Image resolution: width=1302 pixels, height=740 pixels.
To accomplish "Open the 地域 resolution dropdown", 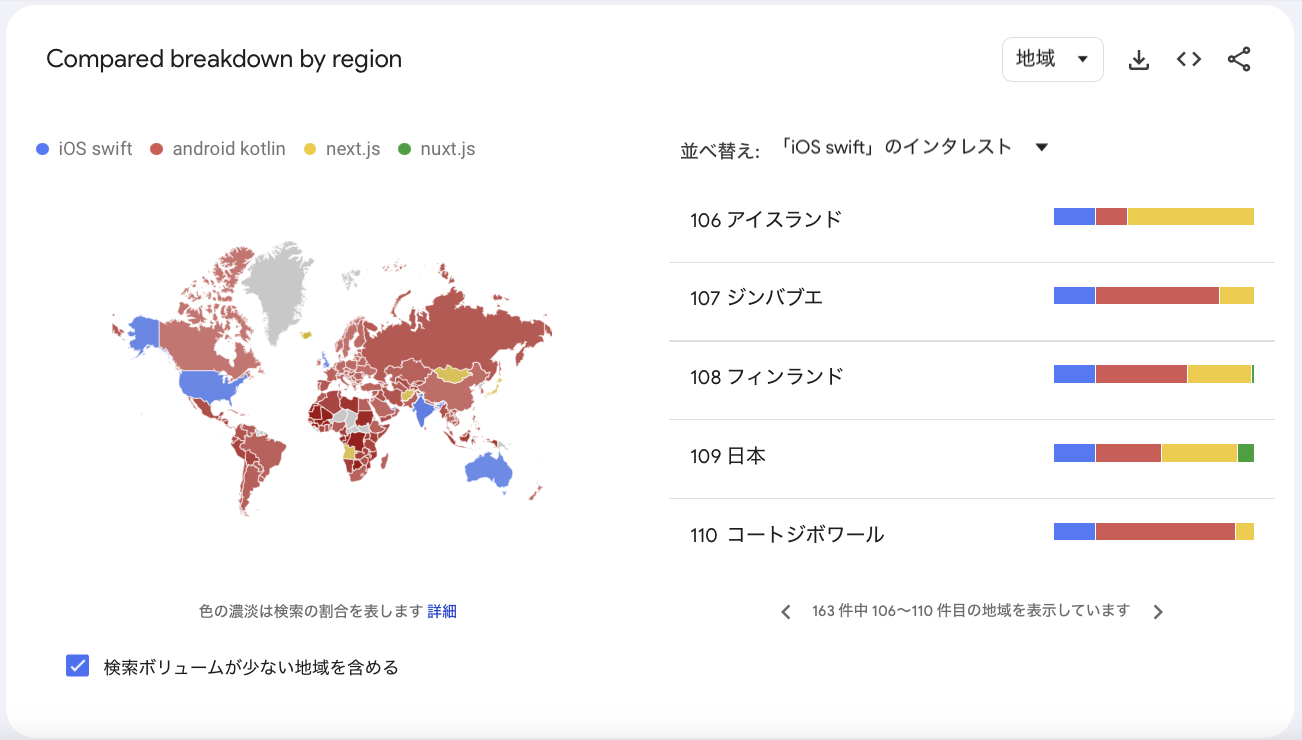I will tap(1052, 59).
